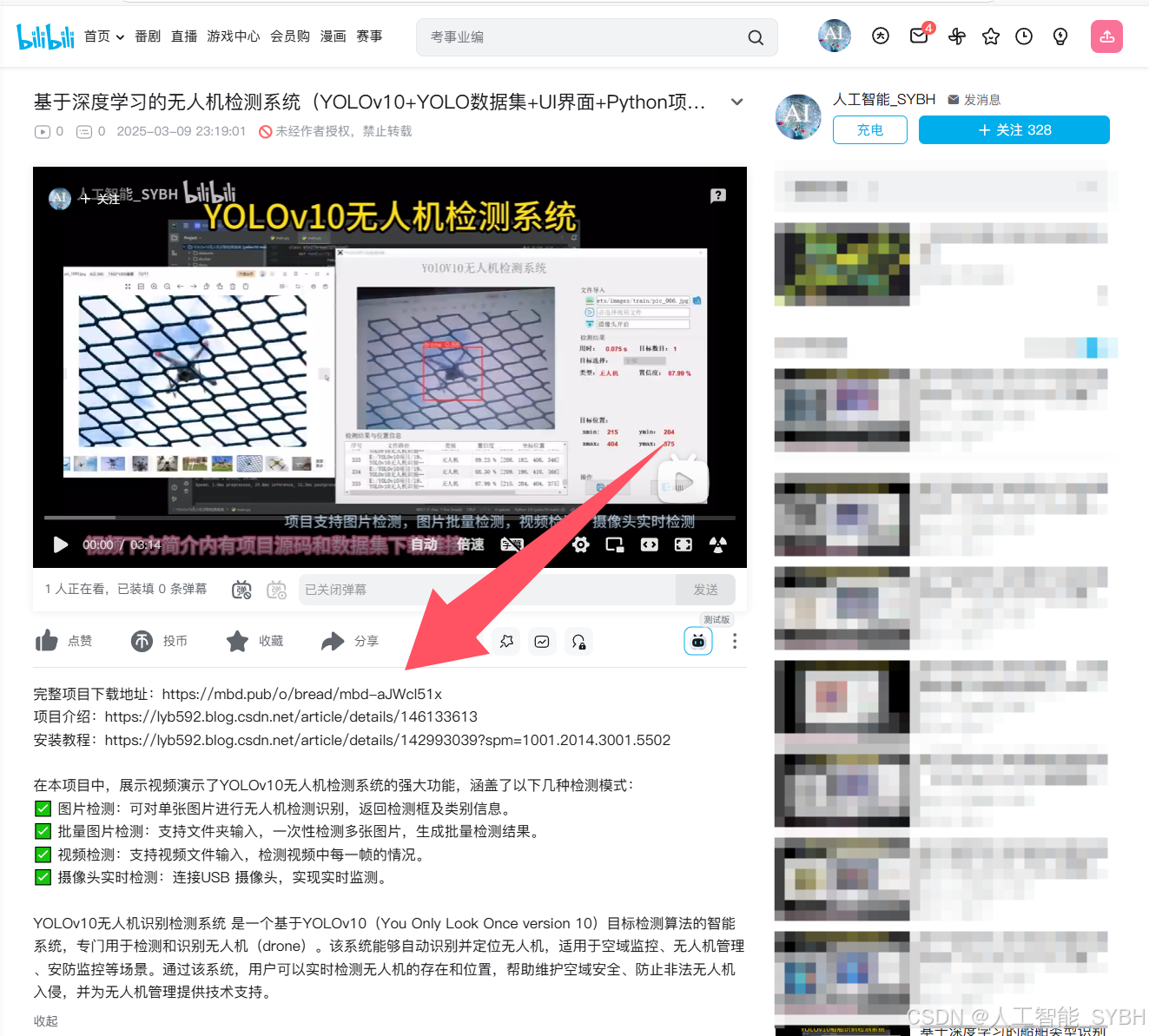The height and width of the screenshot is (1036, 1149).
Task: Click the play count icon below the title
Action: click(43, 132)
